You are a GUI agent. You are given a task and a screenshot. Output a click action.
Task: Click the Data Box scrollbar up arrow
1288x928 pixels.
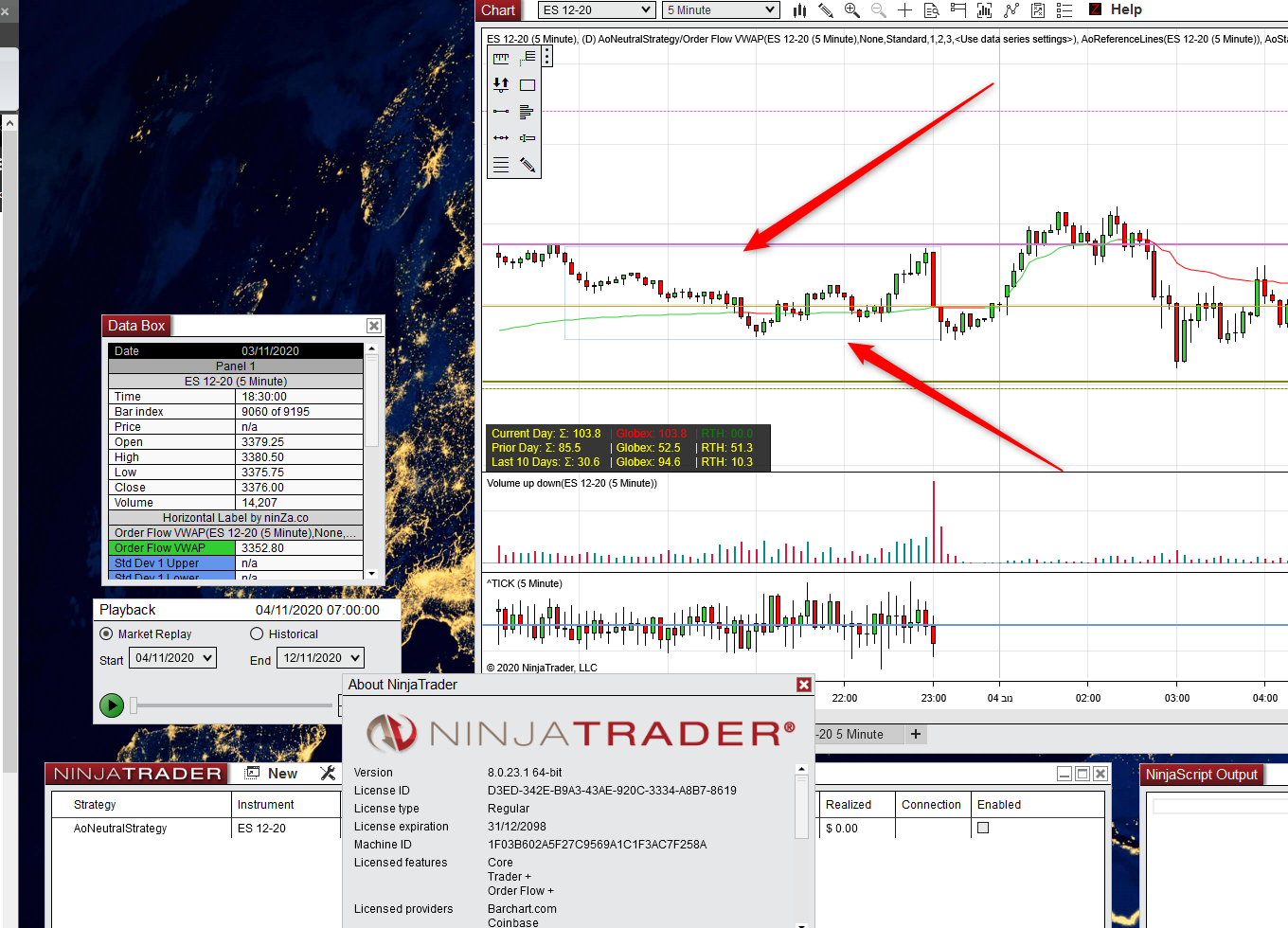pyautogui.click(x=372, y=348)
